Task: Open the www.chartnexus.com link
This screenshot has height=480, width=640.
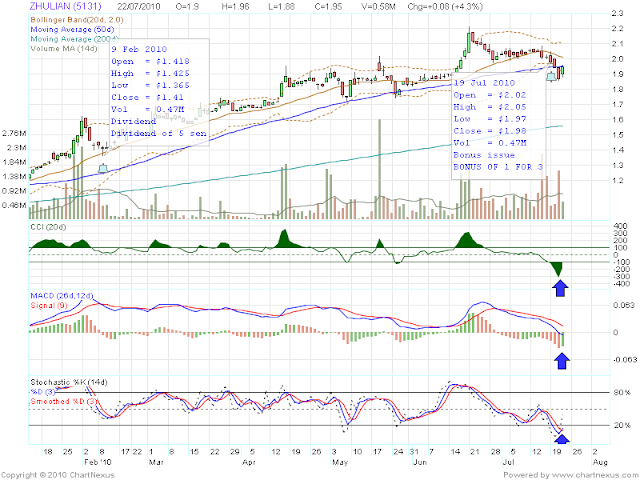Action: (x=592, y=475)
